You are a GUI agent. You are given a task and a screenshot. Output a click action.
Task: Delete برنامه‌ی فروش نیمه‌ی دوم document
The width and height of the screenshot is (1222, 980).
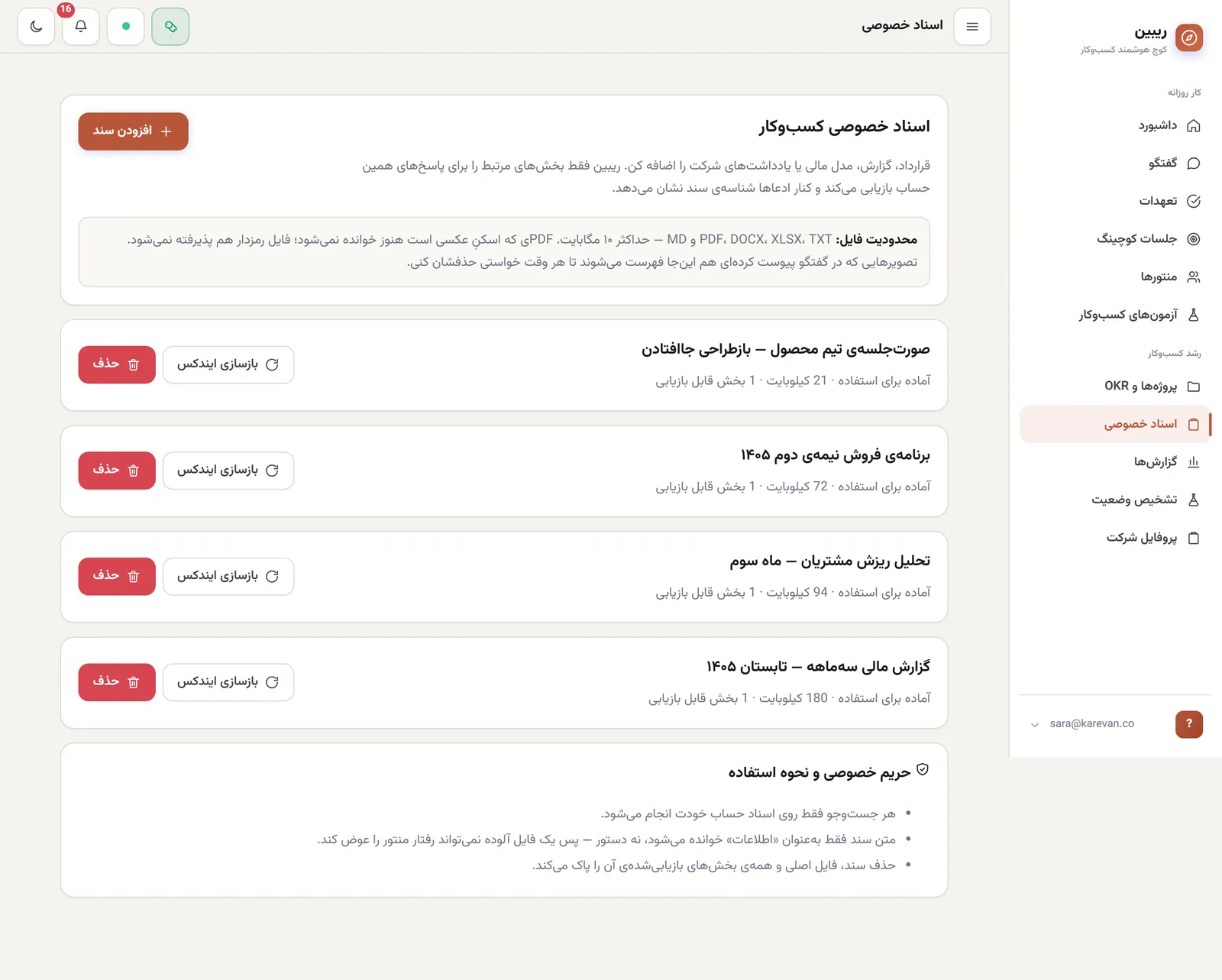[x=117, y=471]
